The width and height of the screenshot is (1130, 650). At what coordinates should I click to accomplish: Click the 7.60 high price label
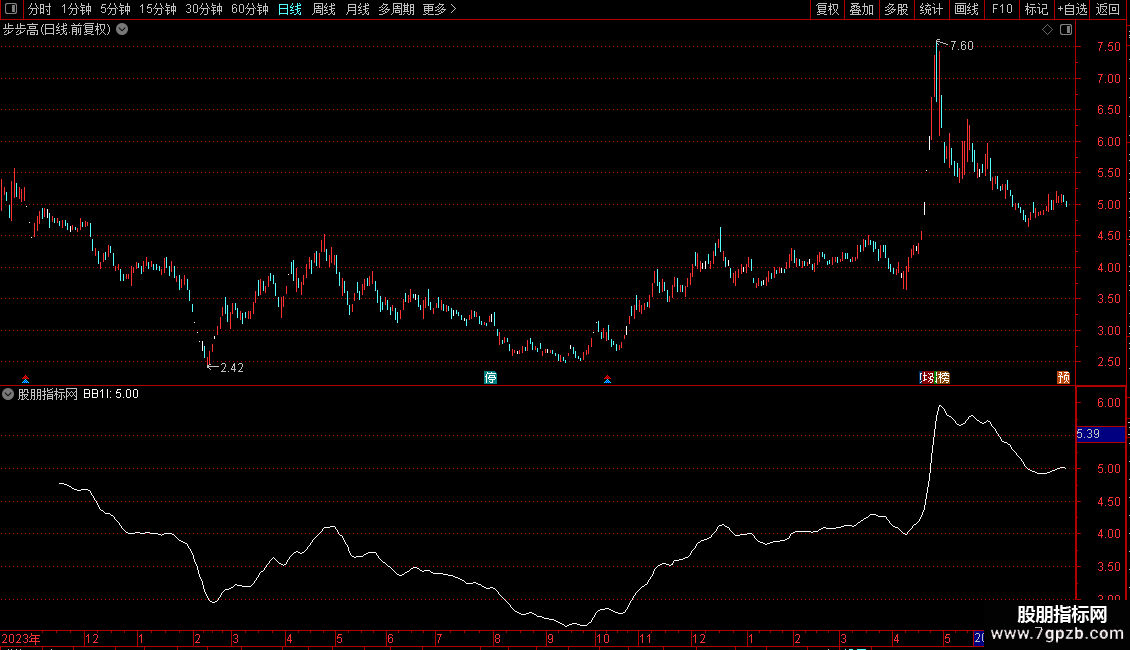tap(961, 46)
